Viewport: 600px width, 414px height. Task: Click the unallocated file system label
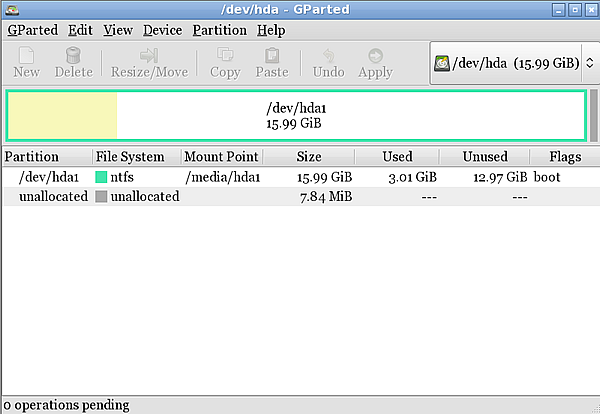pyautogui.click(x=145, y=196)
